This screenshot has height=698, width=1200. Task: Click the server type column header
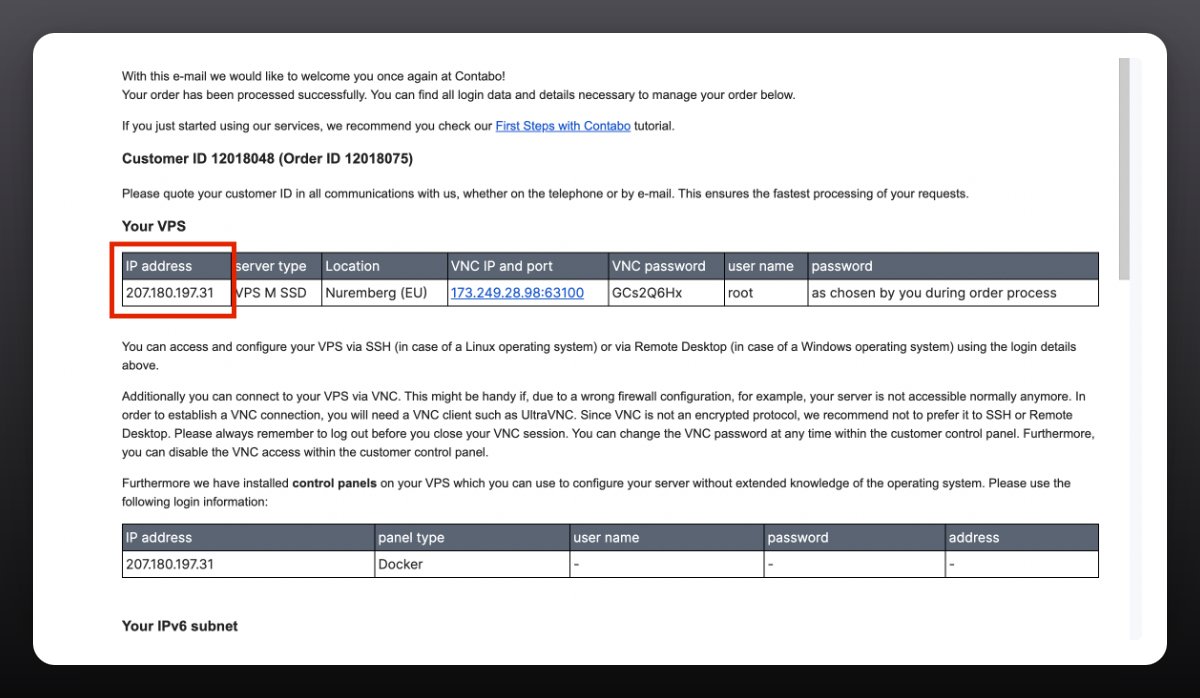click(271, 266)
